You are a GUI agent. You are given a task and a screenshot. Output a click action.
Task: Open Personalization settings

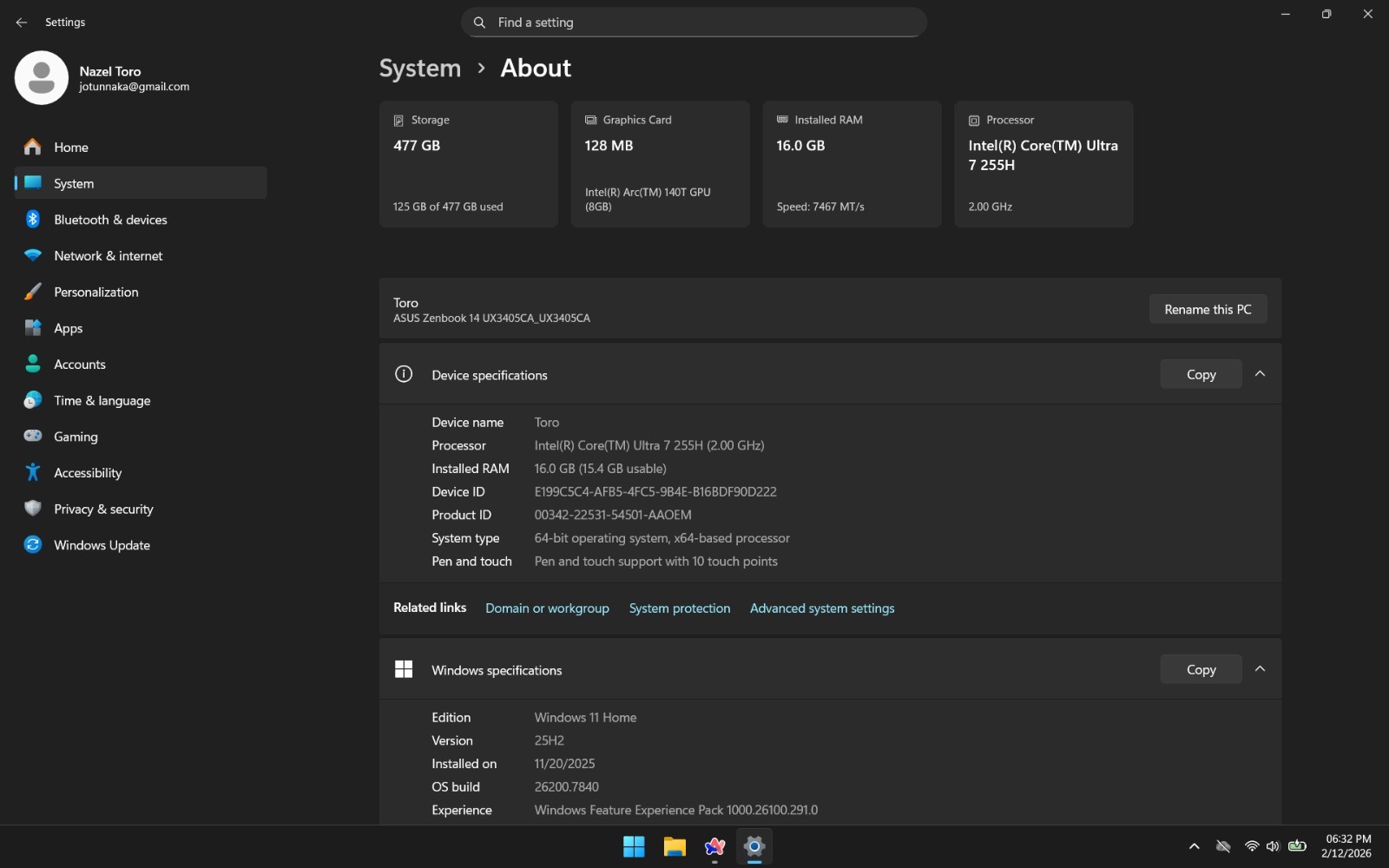coord(141,292)
